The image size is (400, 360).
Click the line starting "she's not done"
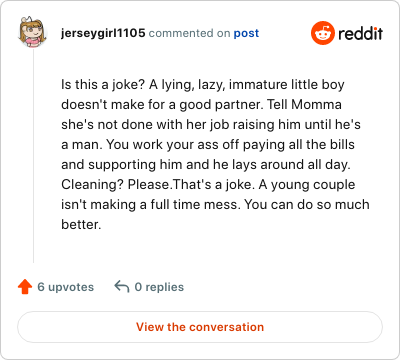click(x=211, y=125)
